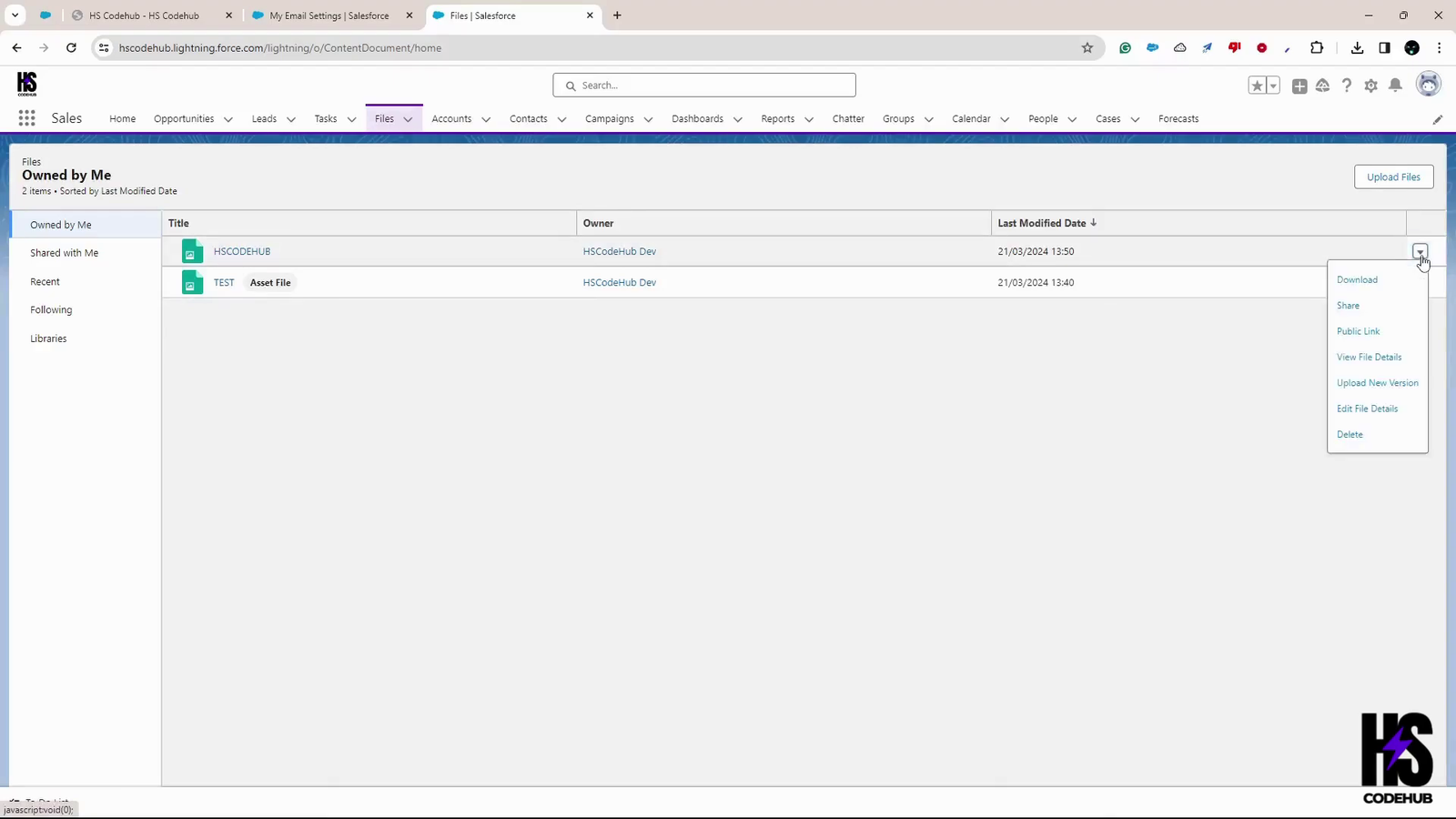Bookmark this page with the star
The height and width of the screenshot is (819, 1456).
point(1087,48)
